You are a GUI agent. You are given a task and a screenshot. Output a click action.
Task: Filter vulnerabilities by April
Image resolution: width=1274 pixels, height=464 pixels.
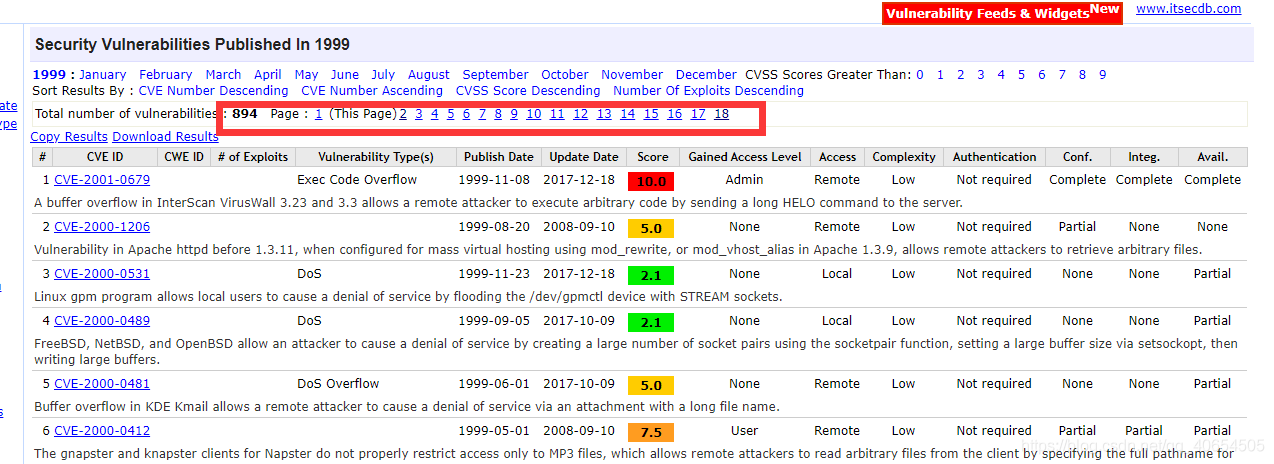pyautogui.click(x=268, y=75)
